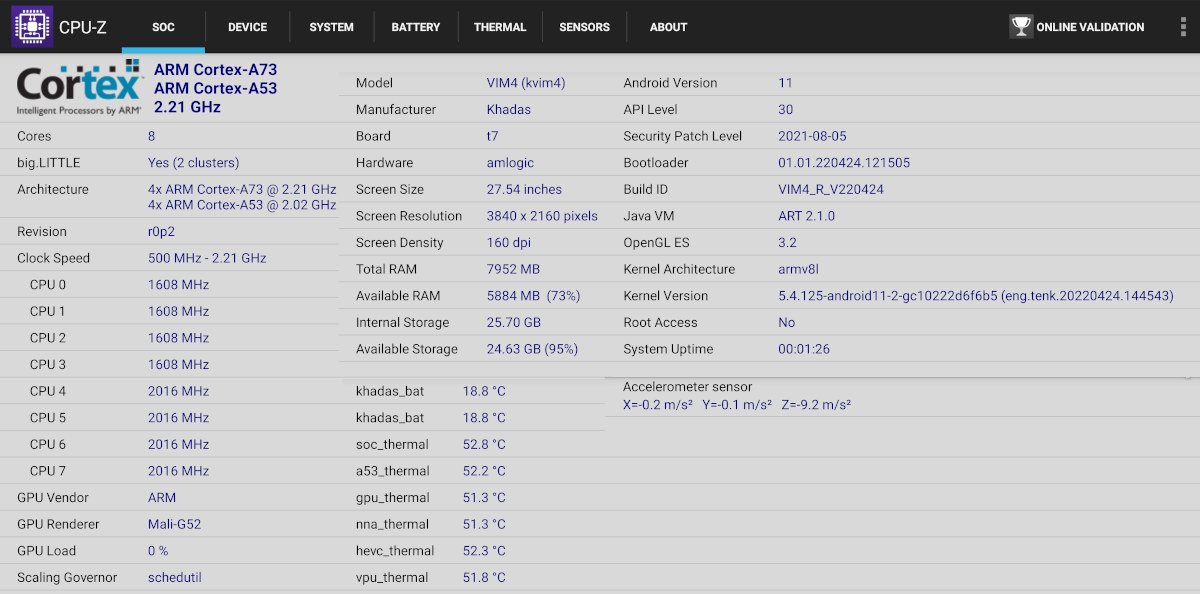Click the 'GPU Vendor' label
Screen dimensions: 1200x594
point(53,497)
